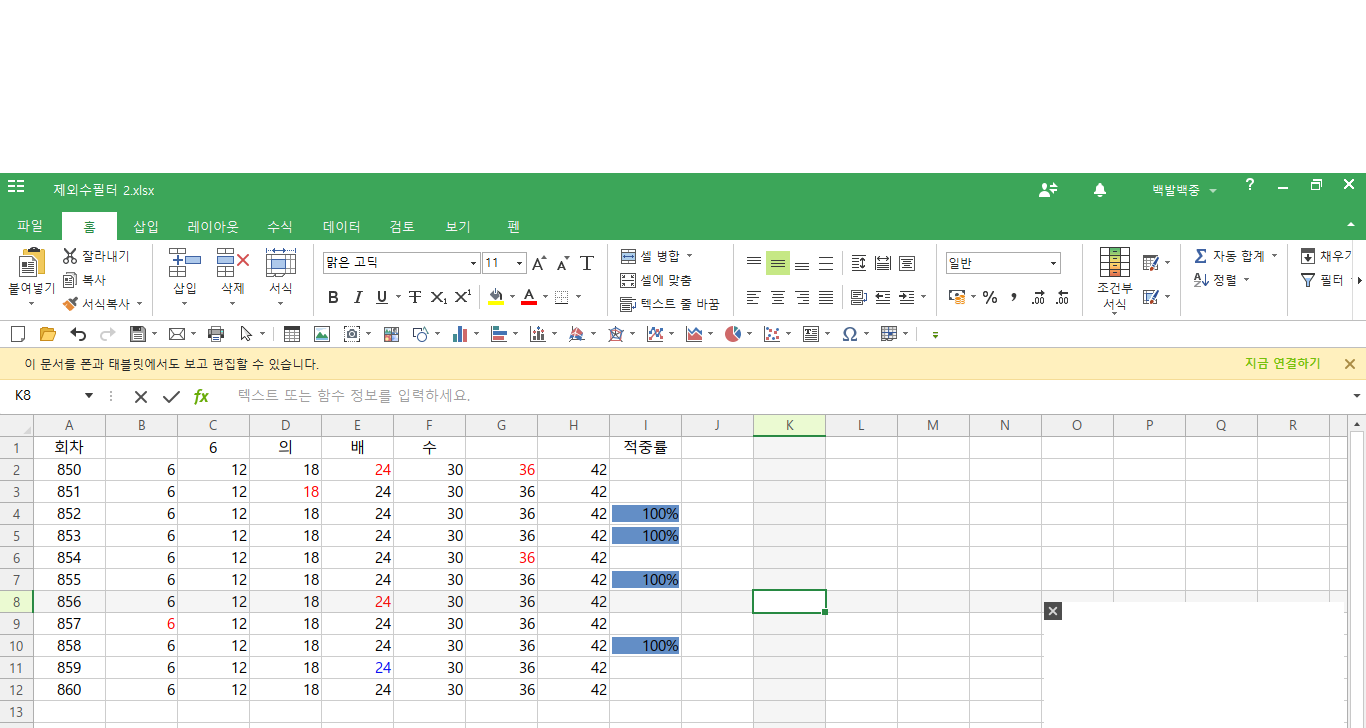Viewport: 1366px width, 728px height.
Task: Open the font name dropdown (맑은 고딕)
Action: [474, 264]
